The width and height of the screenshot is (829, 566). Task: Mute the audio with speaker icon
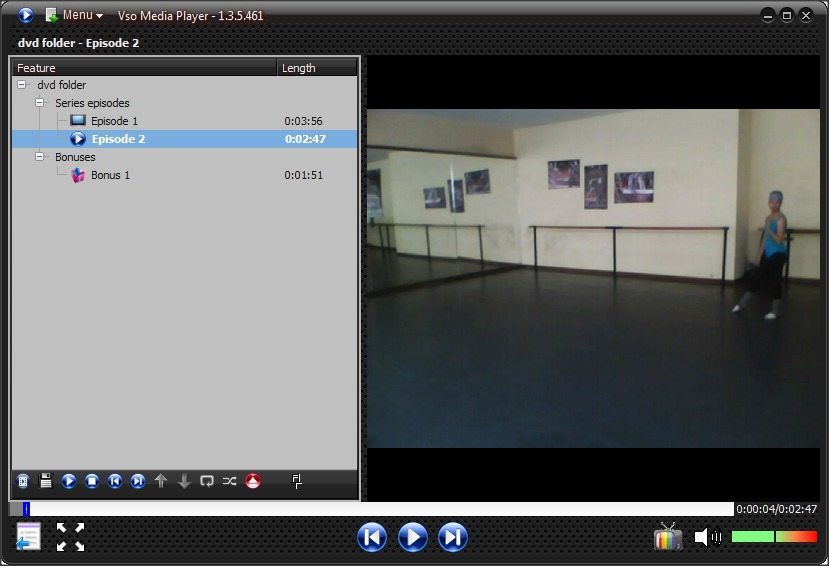coord(707,537)
